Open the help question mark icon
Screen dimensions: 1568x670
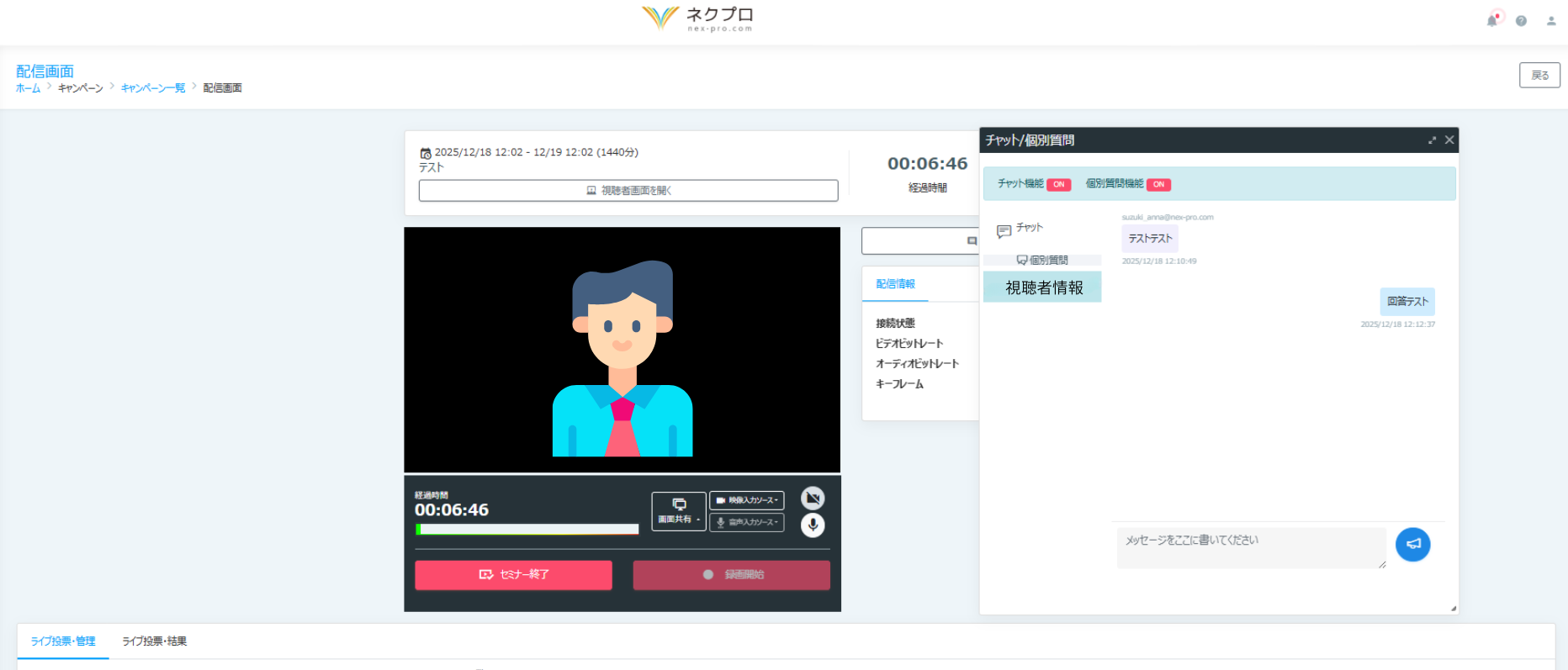click(1521, 21)
